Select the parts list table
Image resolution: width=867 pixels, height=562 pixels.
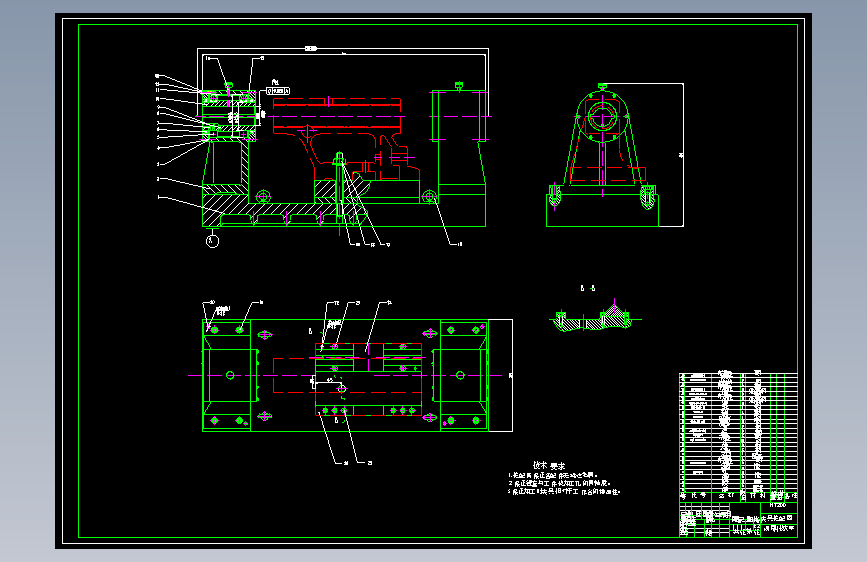pyautogui.click(x=738, y=438)
